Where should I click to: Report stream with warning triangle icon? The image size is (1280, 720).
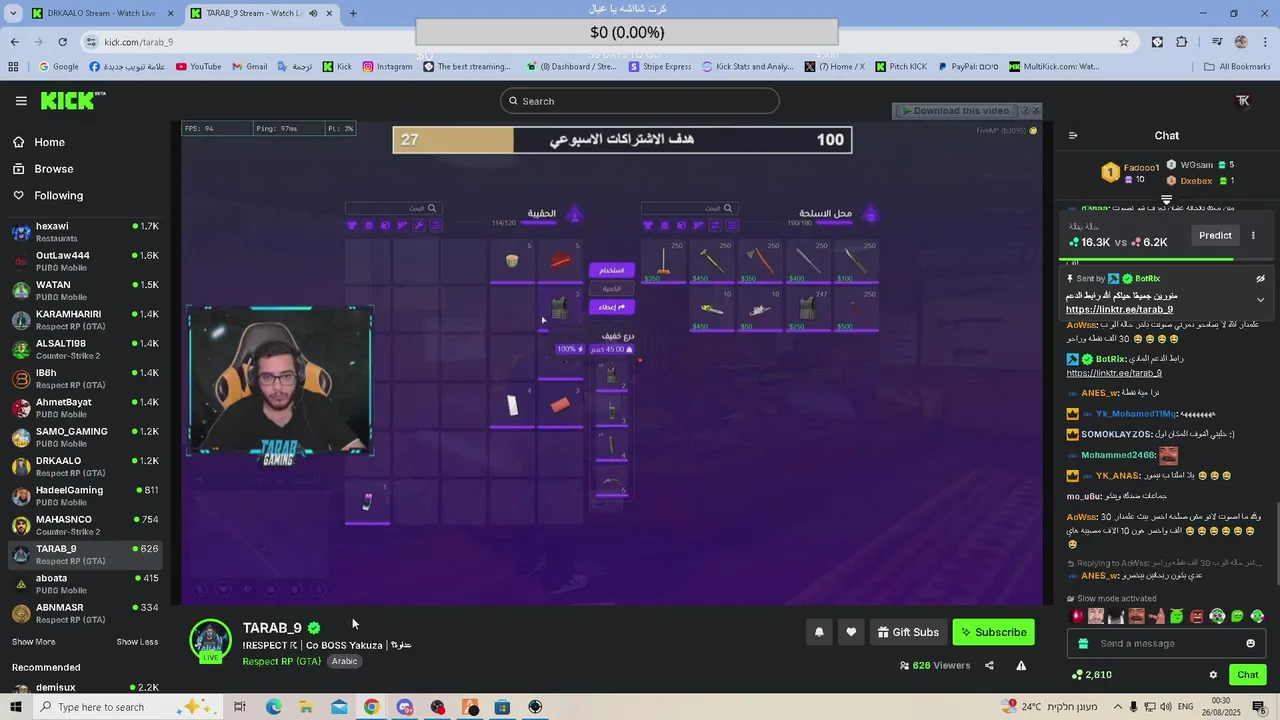click(x=1021, y=665)
